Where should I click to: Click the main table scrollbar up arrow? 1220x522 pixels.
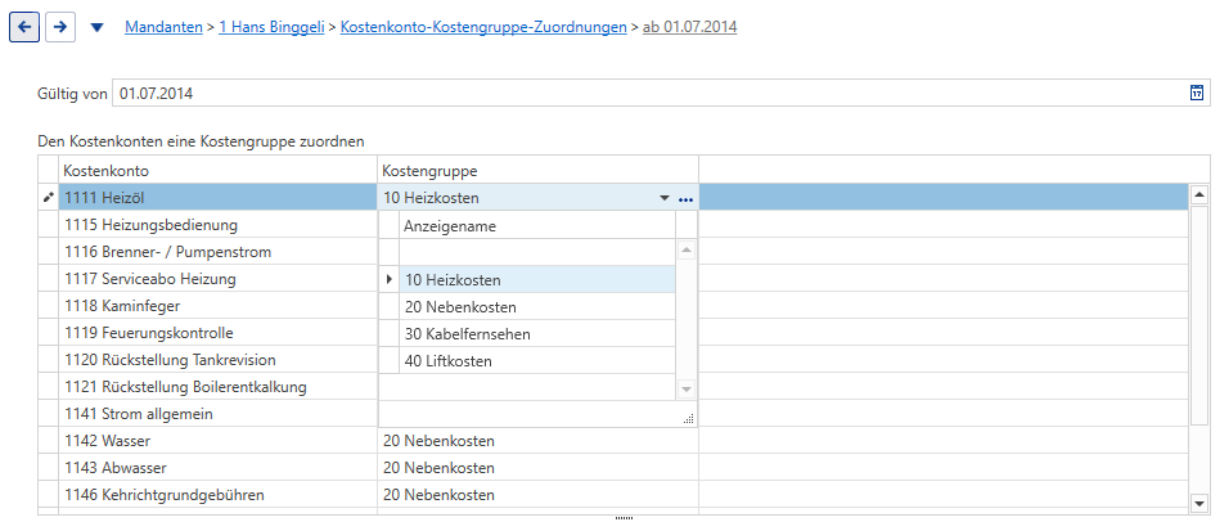point(1200,195)
